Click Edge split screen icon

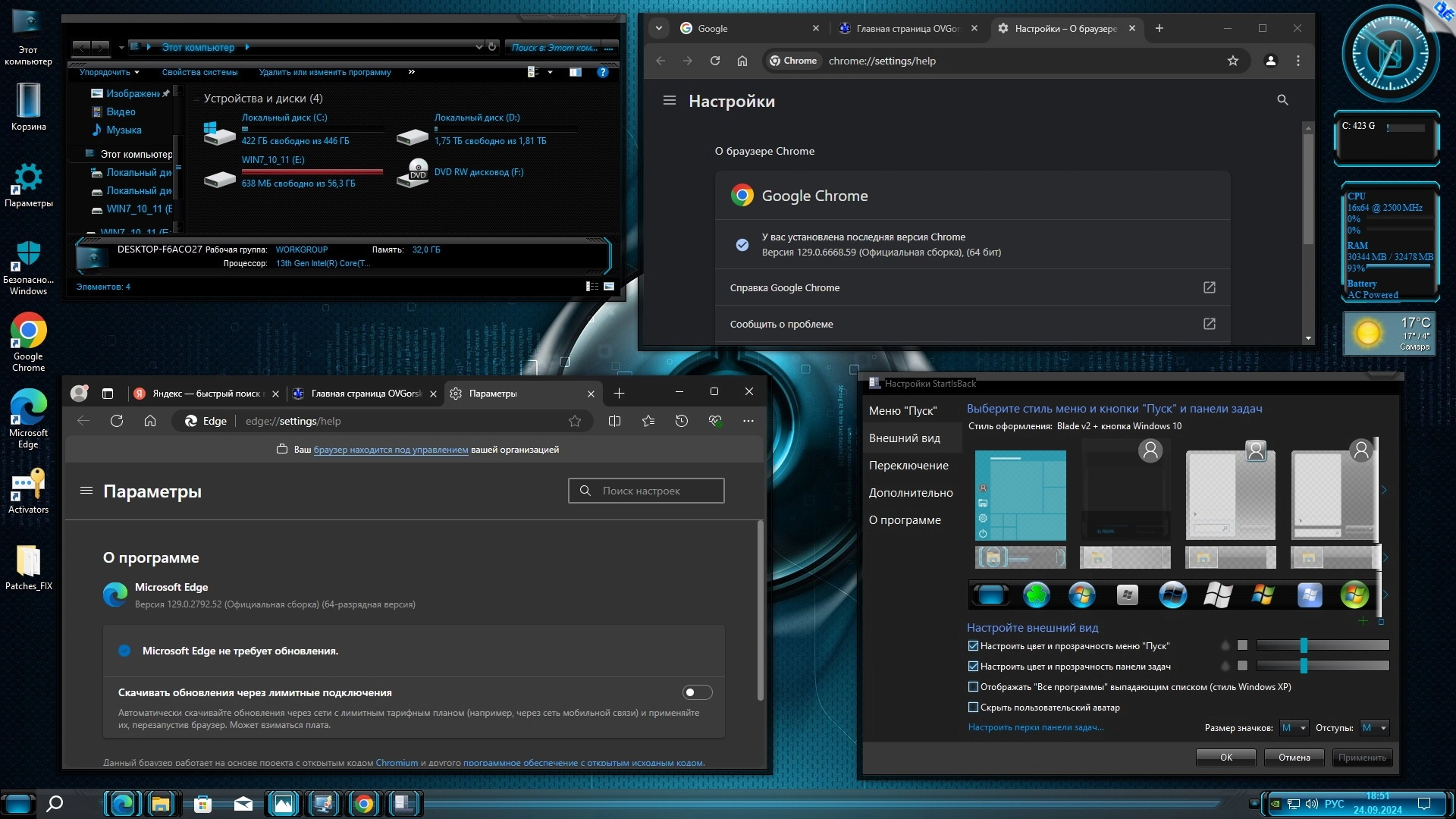tap(614, 421)
